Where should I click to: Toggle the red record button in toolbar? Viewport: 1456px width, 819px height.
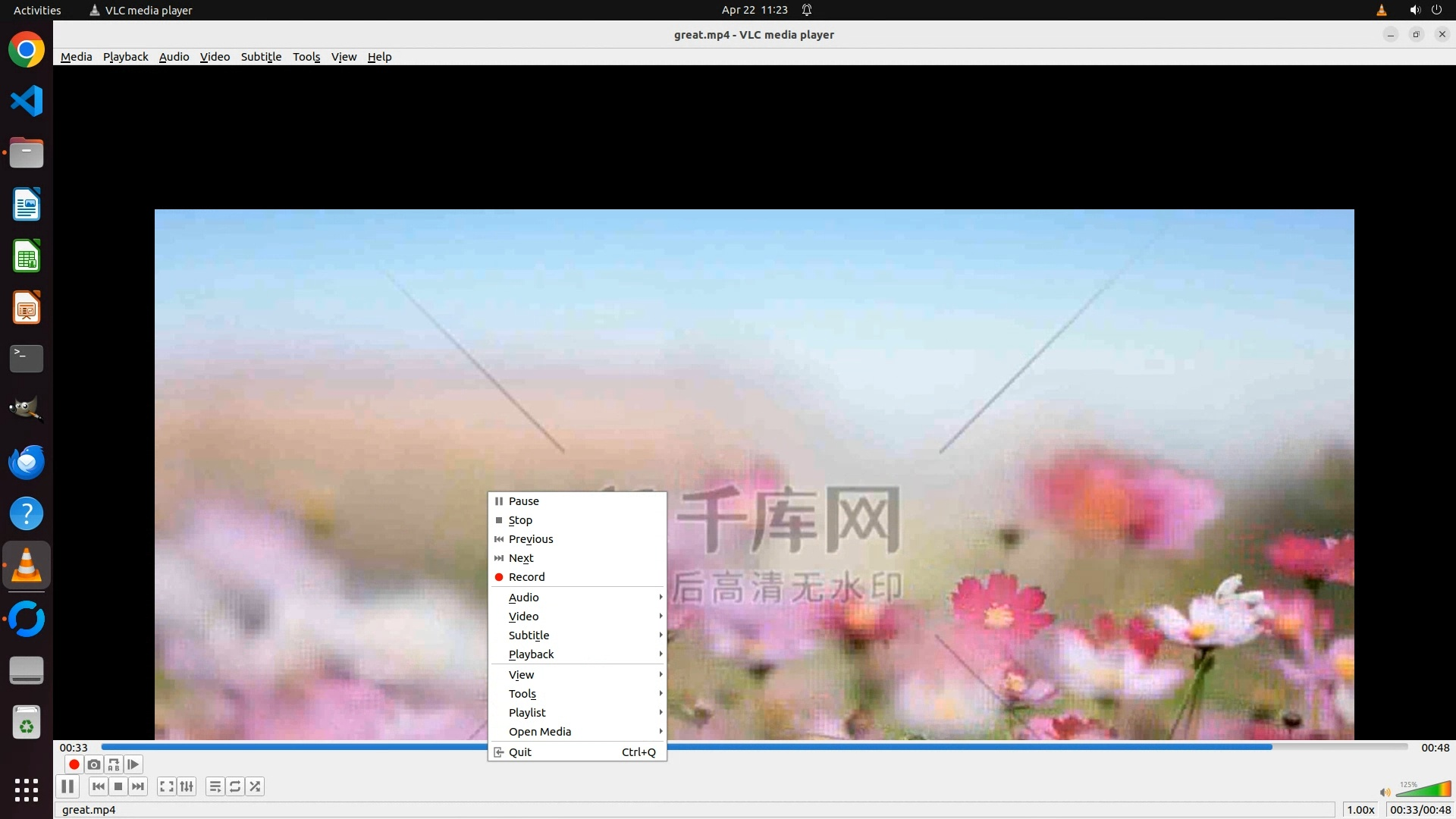pos(74,764)
